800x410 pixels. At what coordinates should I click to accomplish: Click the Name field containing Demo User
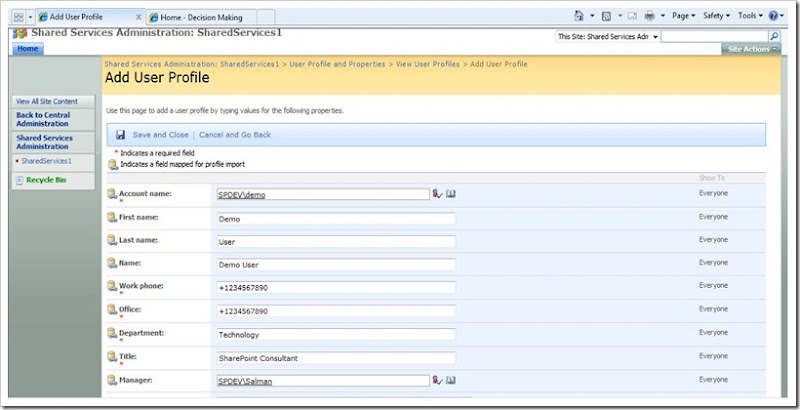(336, 265)
